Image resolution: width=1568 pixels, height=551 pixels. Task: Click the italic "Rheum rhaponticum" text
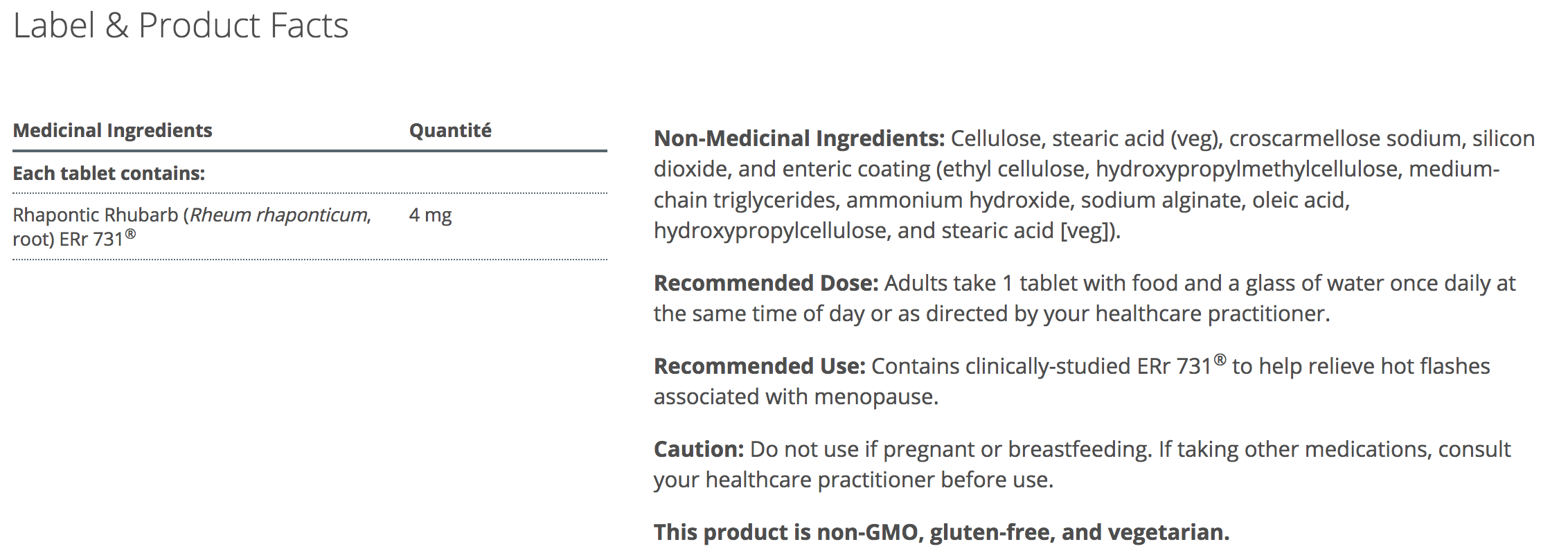click(x=278, y=215)
